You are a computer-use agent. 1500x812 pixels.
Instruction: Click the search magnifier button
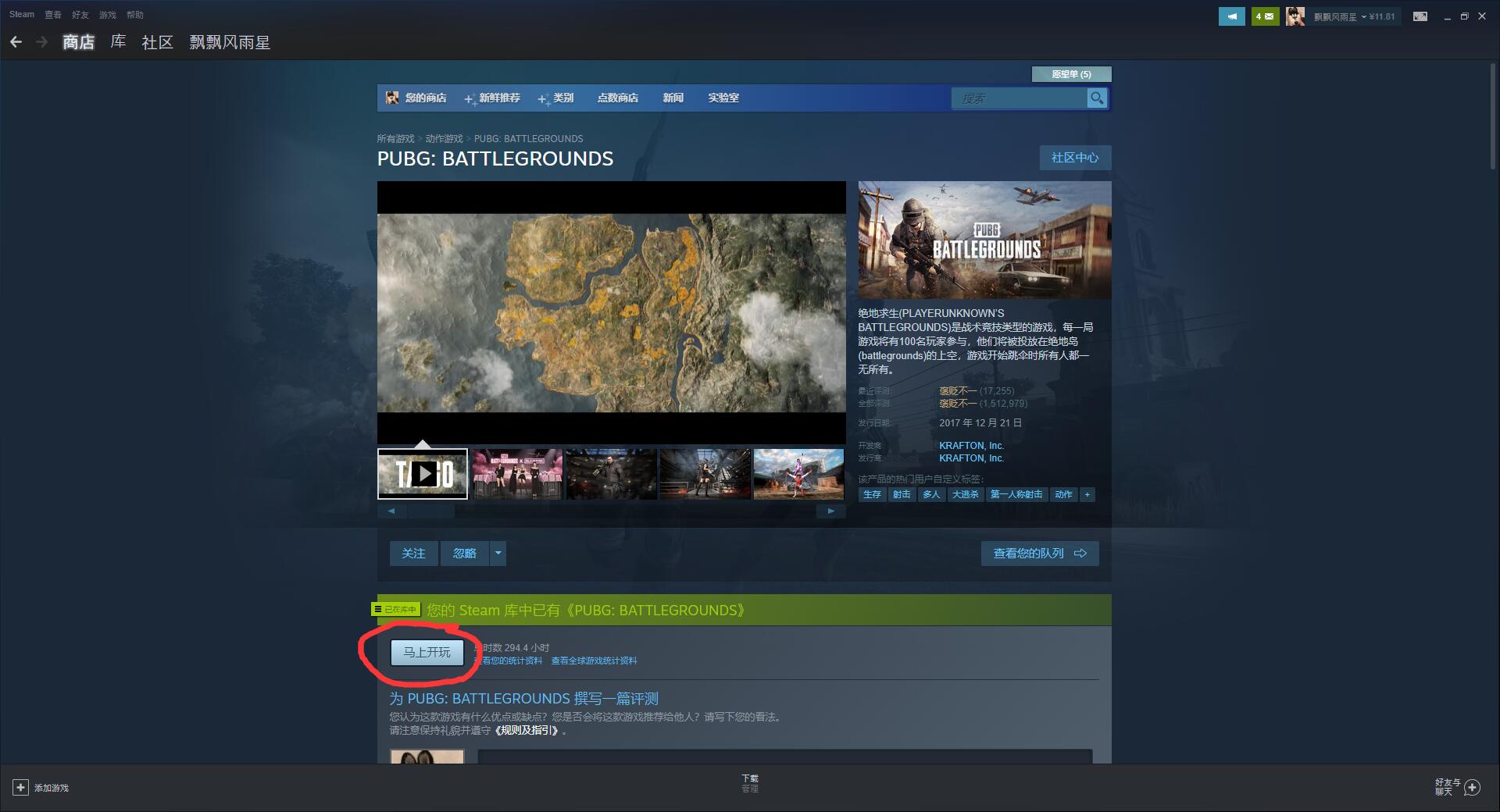tap(1097, 98)
